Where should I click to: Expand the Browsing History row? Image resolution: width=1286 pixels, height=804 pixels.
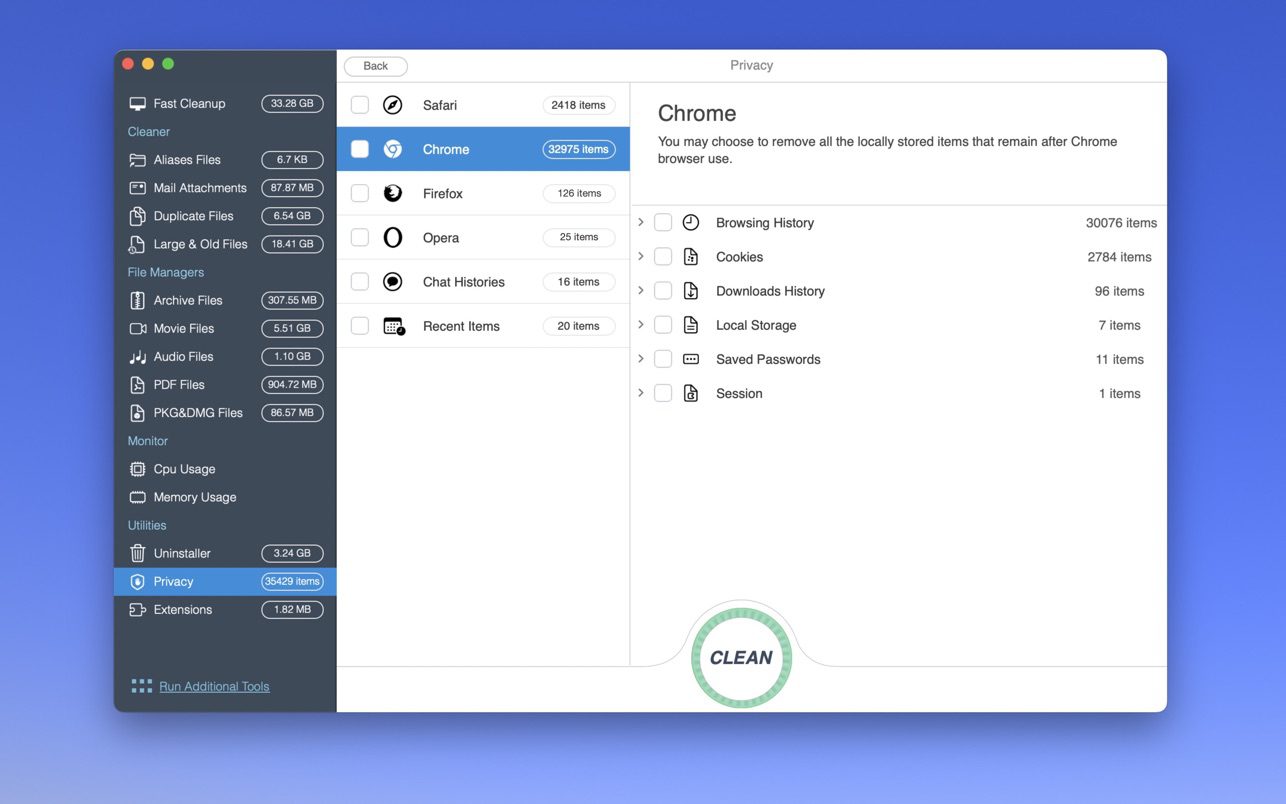(x=641, y=222)
